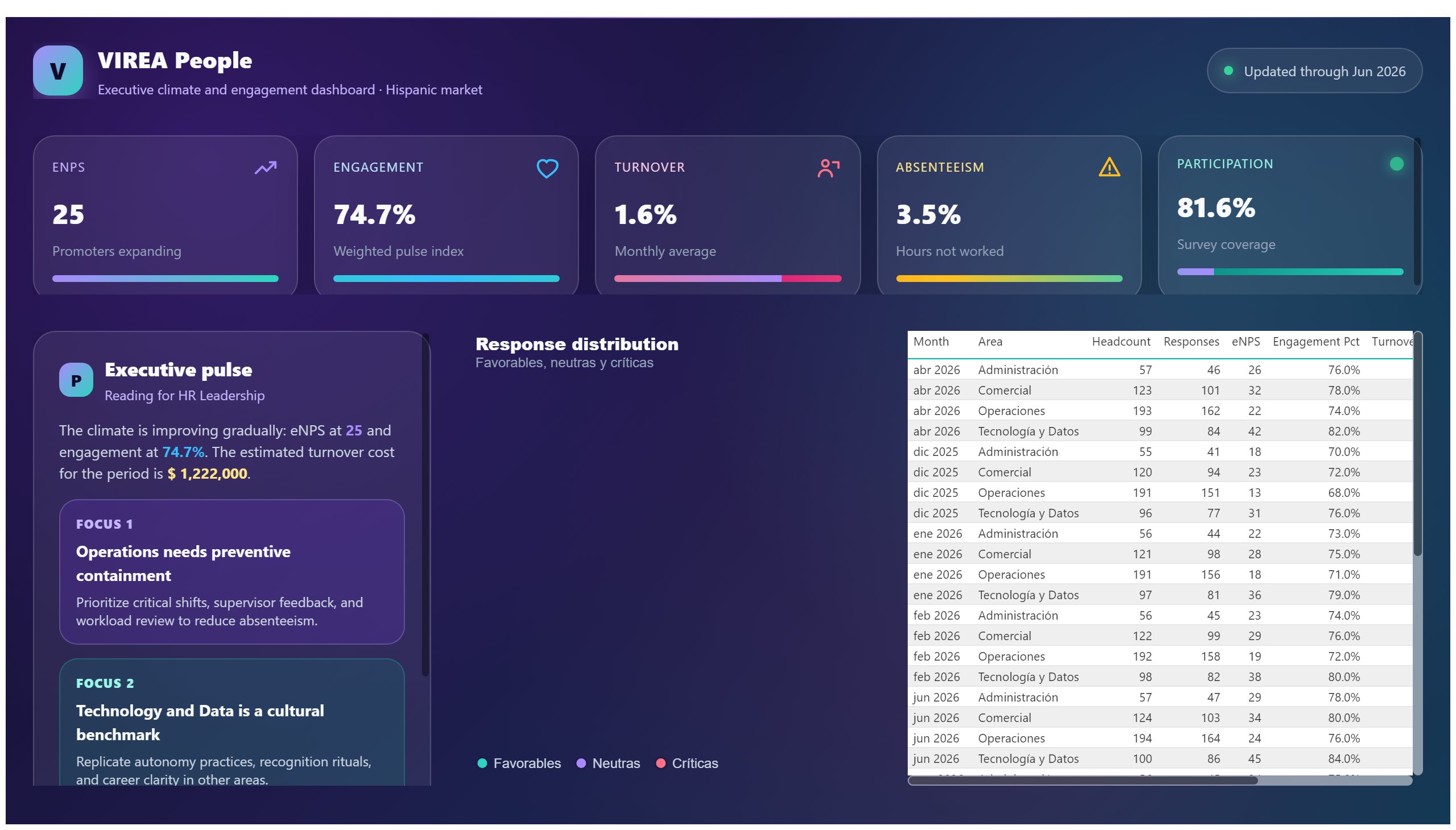
Task: Click the Absenteeism warning triangle icon
Action: 1109,168
